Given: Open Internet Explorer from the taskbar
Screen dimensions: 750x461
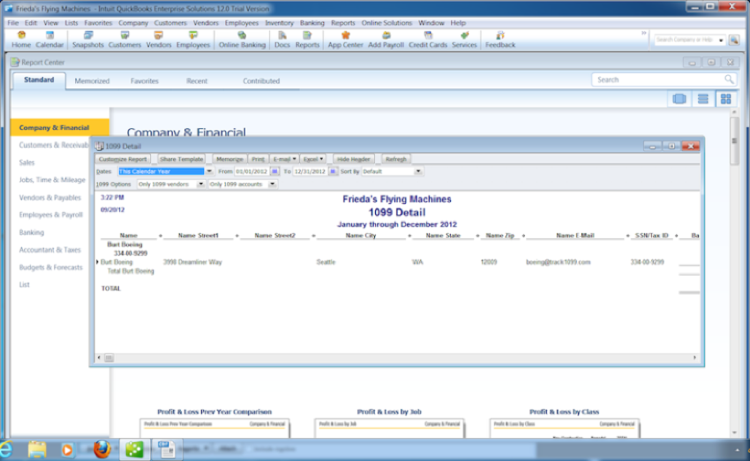Looking at the screenshot, I should point(6,450).
